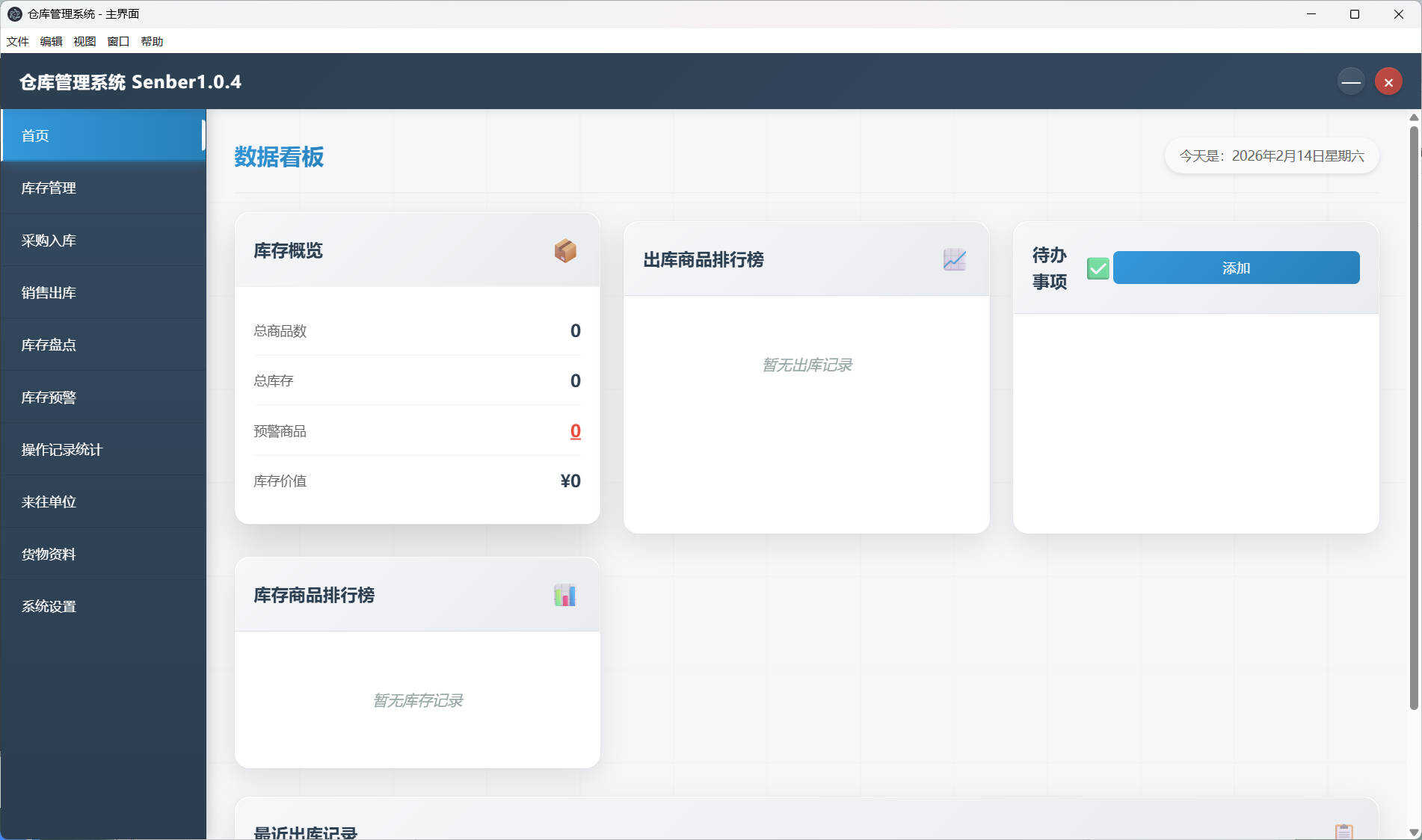Click the date display showing 2026年2月14日星期六
Screen dimensions: 1422x840
[1271, 156]
